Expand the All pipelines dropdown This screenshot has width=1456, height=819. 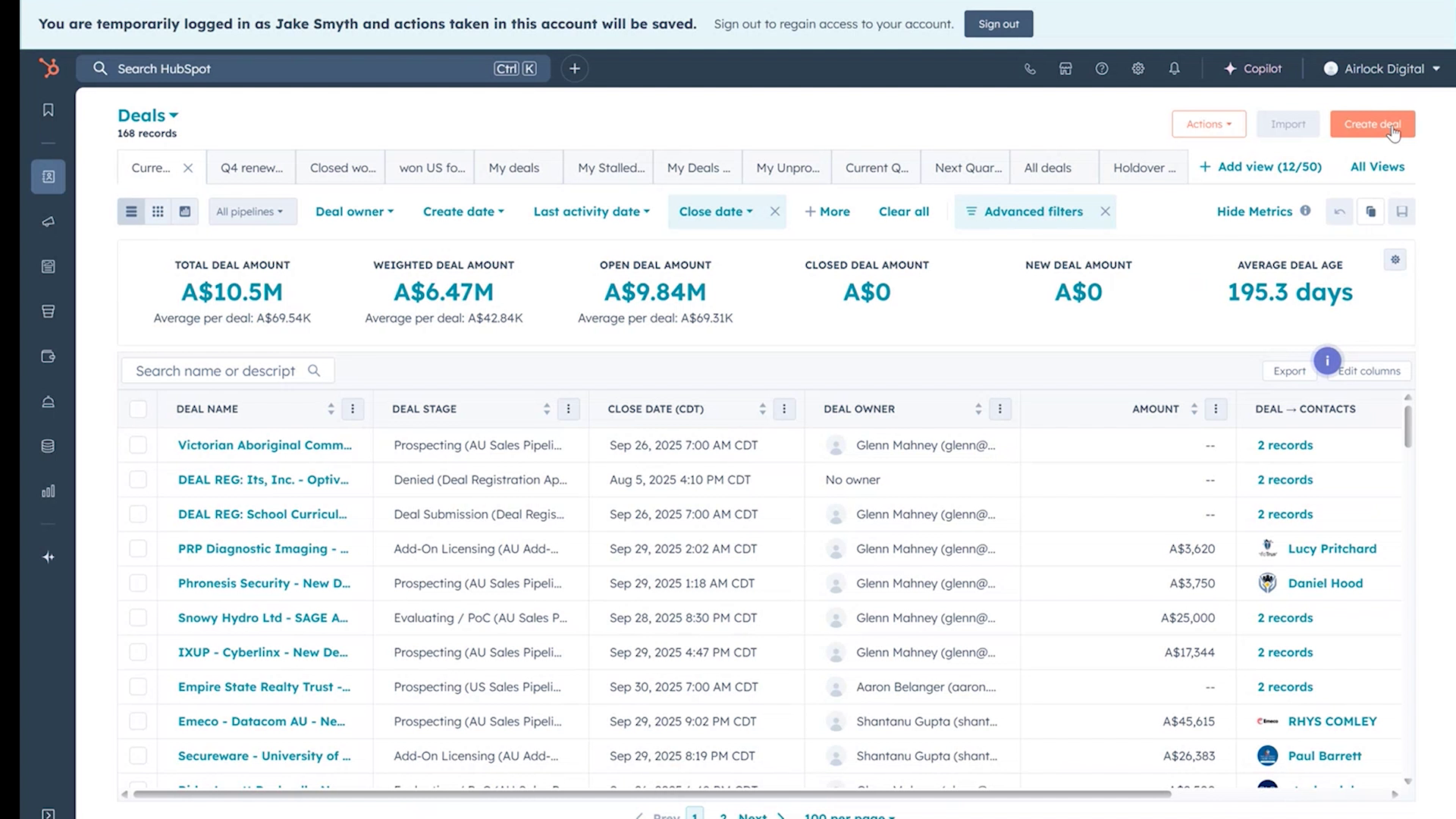(252, 212)
